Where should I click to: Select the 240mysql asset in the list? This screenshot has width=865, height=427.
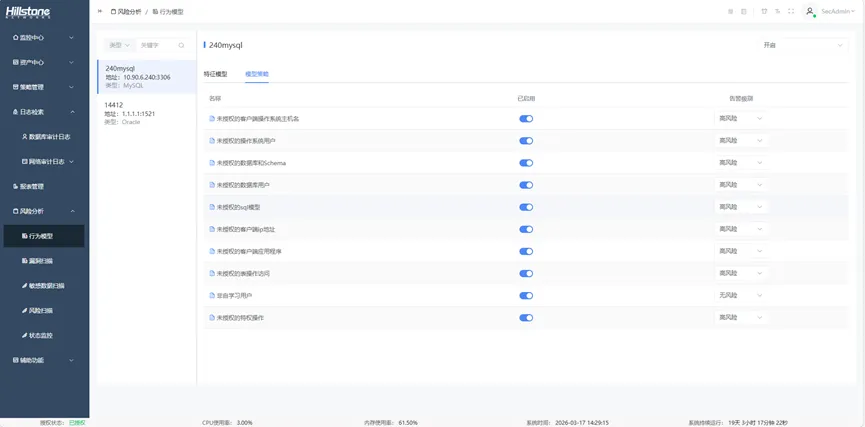click(147, 77)
